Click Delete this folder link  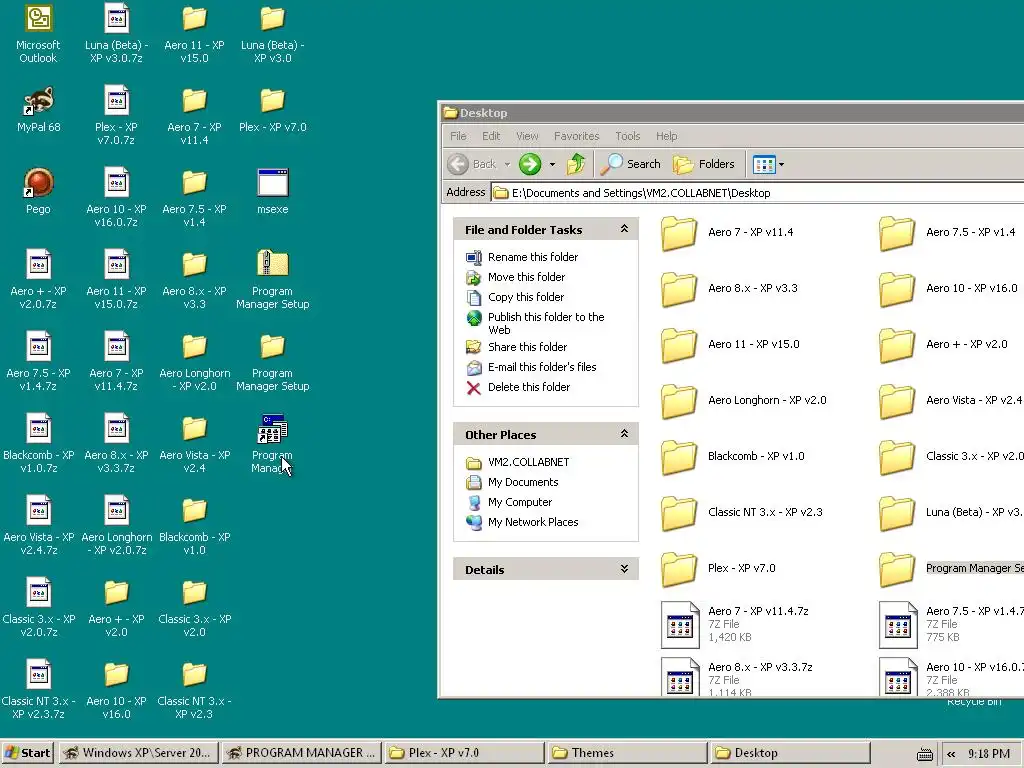tap(529, 387)
